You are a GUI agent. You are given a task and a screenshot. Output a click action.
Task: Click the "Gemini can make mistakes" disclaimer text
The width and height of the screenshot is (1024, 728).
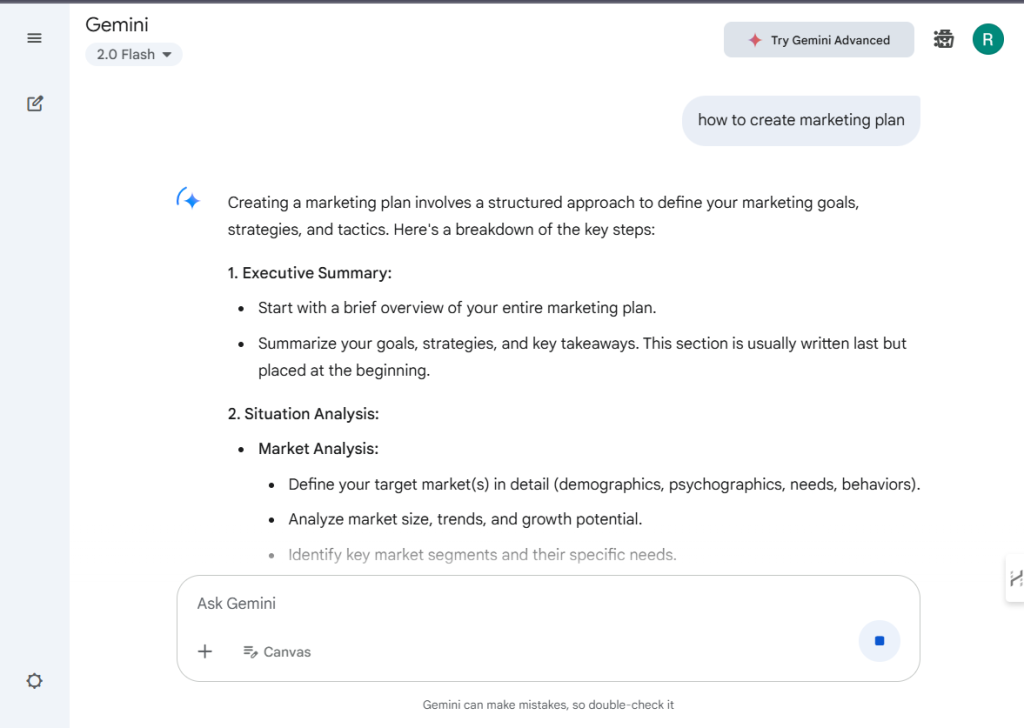(548, 705)
